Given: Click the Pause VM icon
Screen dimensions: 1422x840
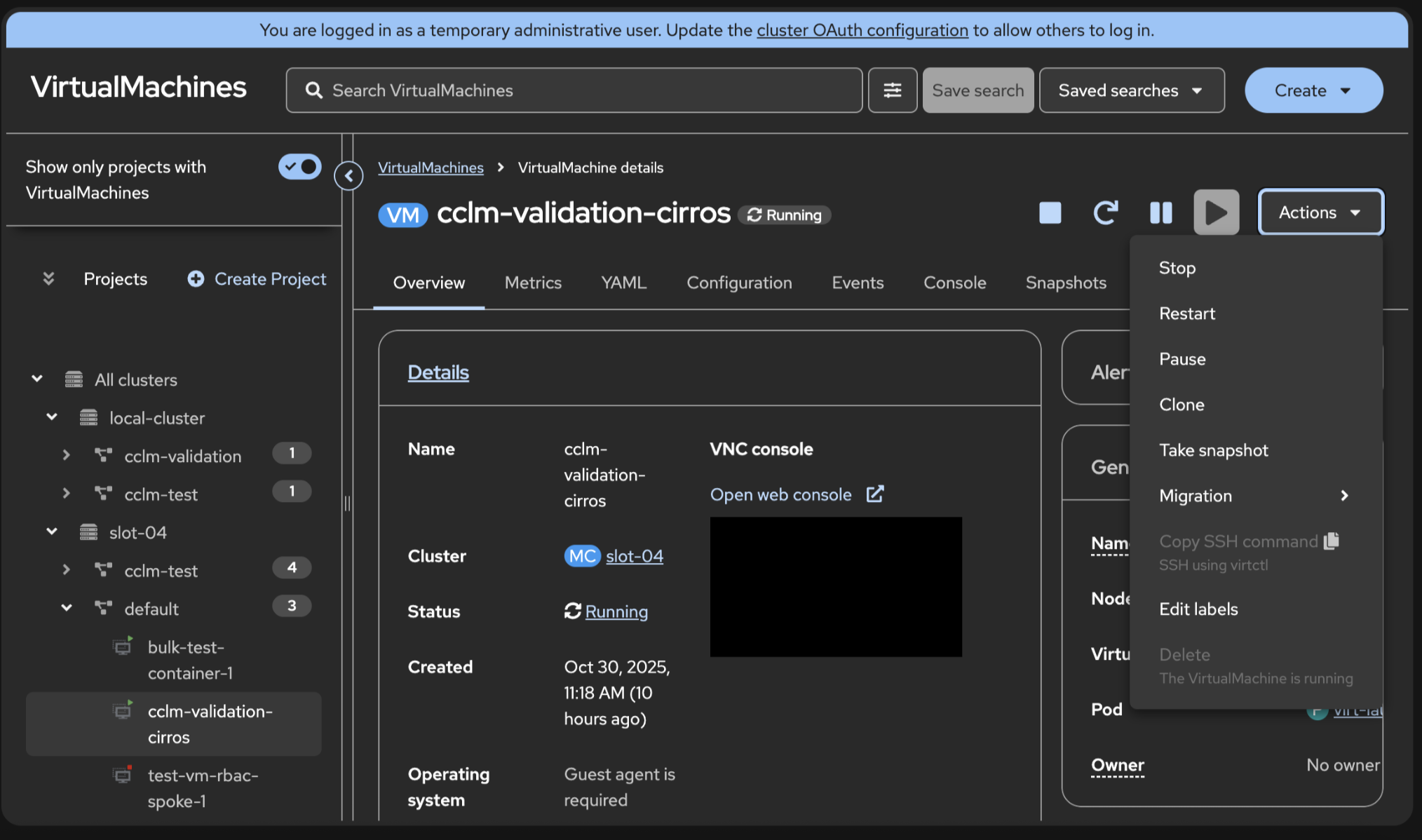Looking at the screenshot, I should (1160, 212).
